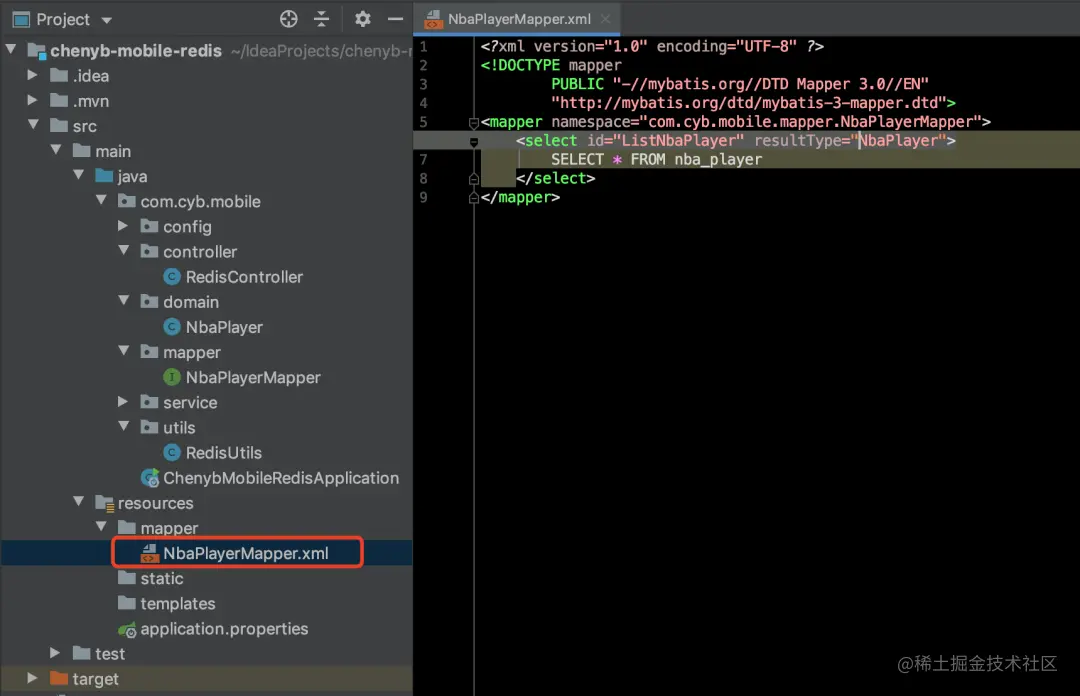Click the RedisUtils class icon

click(x=172, y=453)
